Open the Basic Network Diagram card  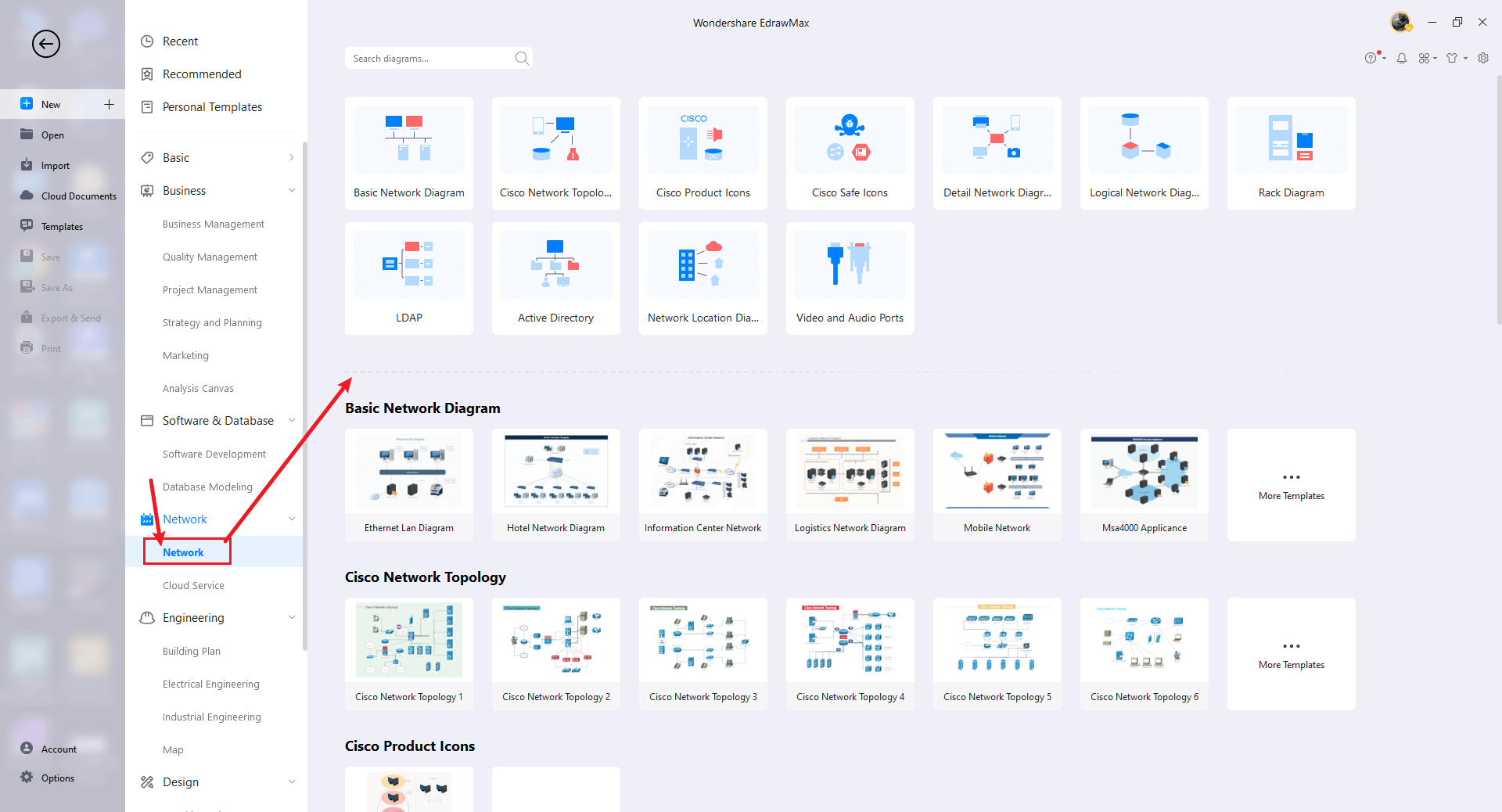(409, 153)
